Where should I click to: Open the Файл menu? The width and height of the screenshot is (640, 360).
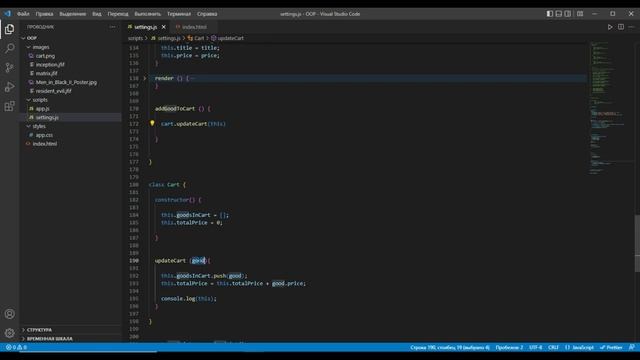point(23,14)
